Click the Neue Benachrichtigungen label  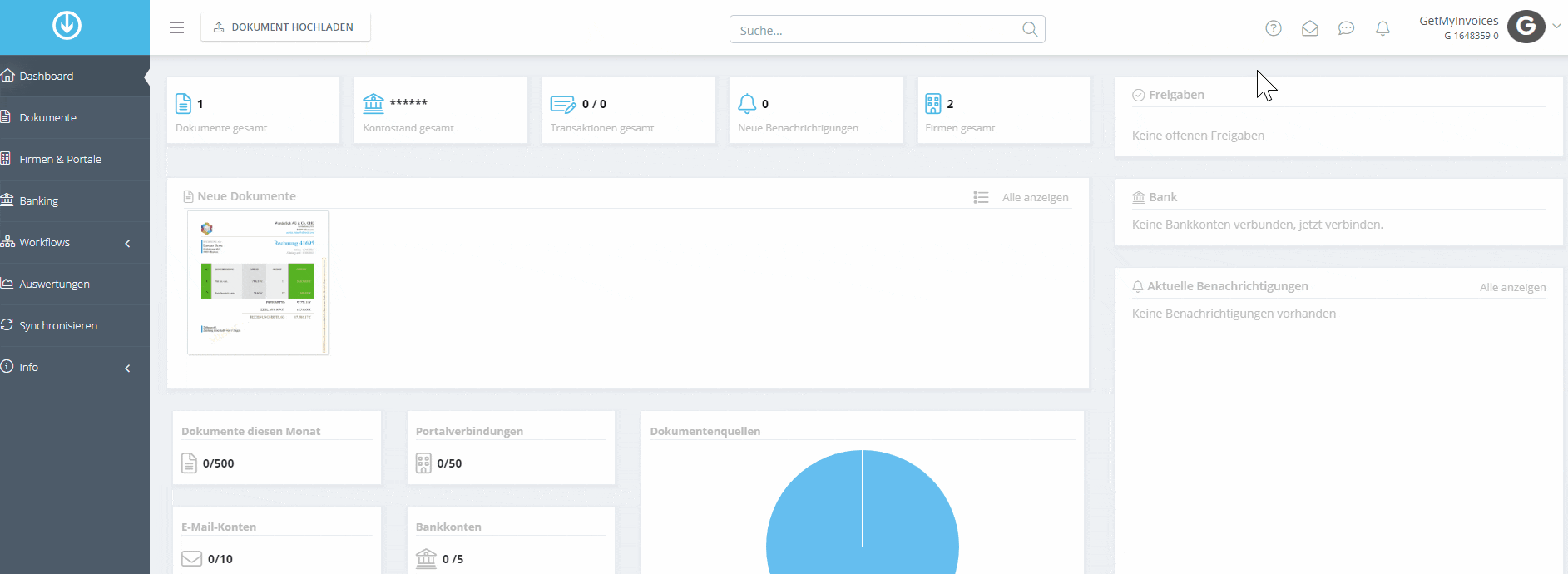tap(798, 128)
